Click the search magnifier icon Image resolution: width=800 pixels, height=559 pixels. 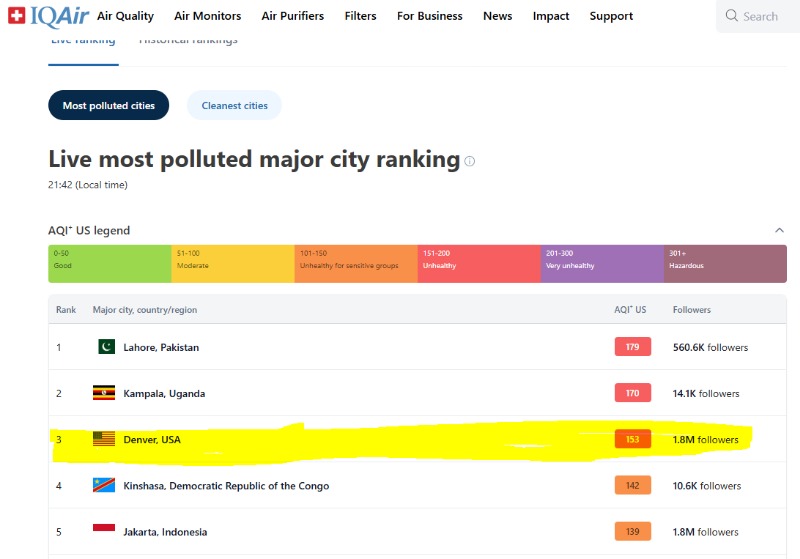tap(732, 16)
